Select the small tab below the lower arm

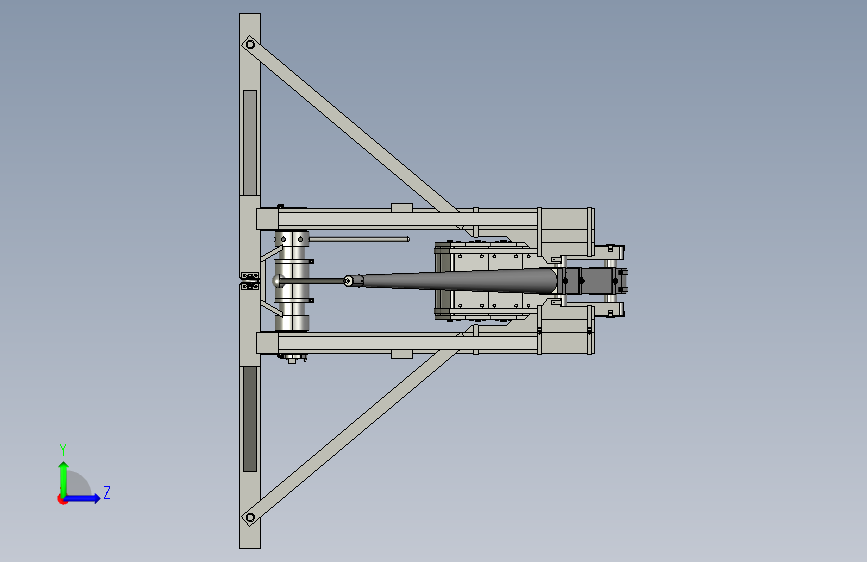click(x=402, y=354)
